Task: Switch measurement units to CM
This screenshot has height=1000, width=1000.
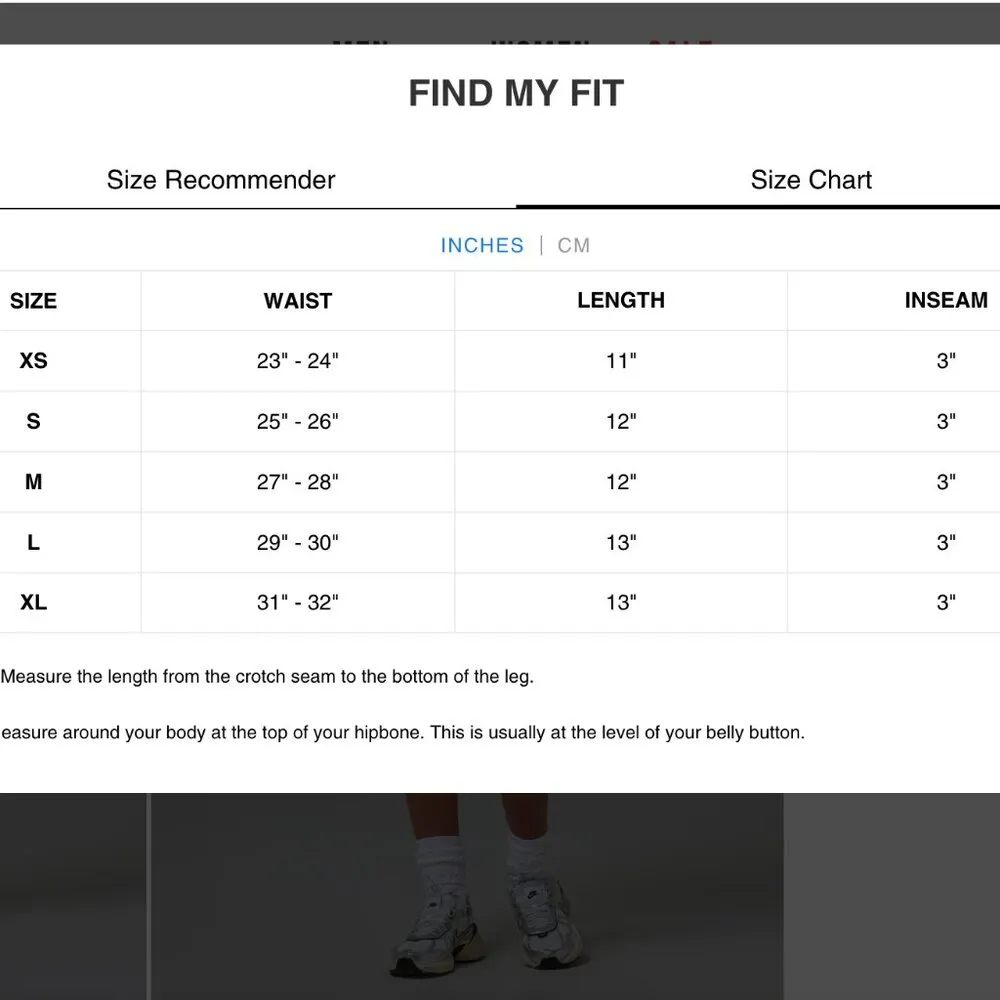Action: click(574, 245)
